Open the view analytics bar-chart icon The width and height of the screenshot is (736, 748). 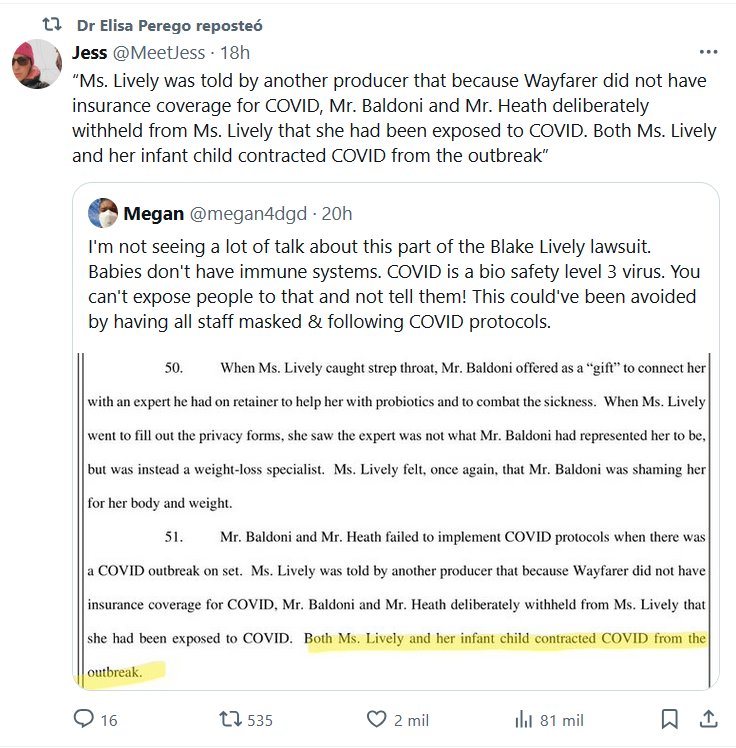[x=523, y=719]
